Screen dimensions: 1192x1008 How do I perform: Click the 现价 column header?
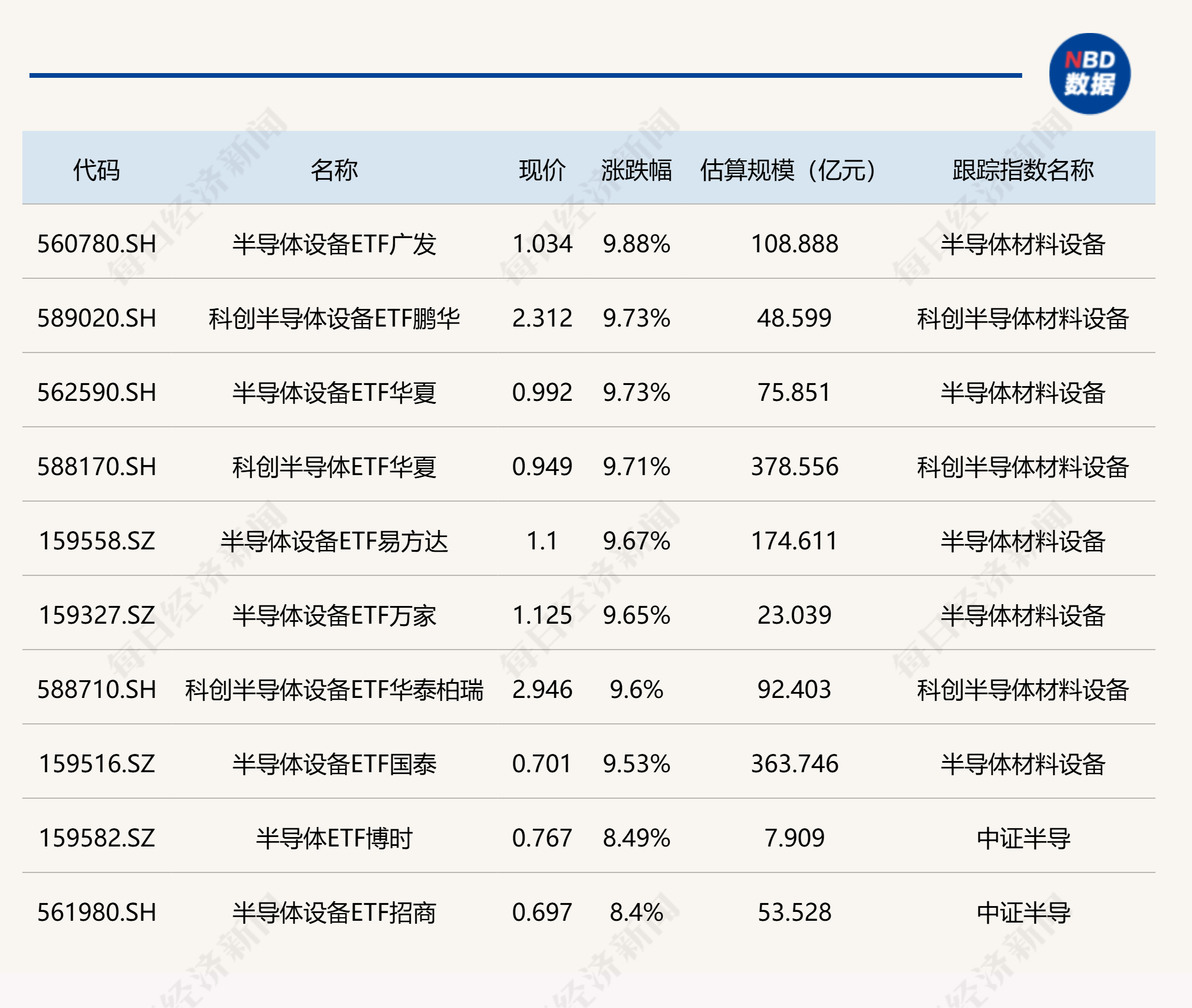tap(542, 170)
